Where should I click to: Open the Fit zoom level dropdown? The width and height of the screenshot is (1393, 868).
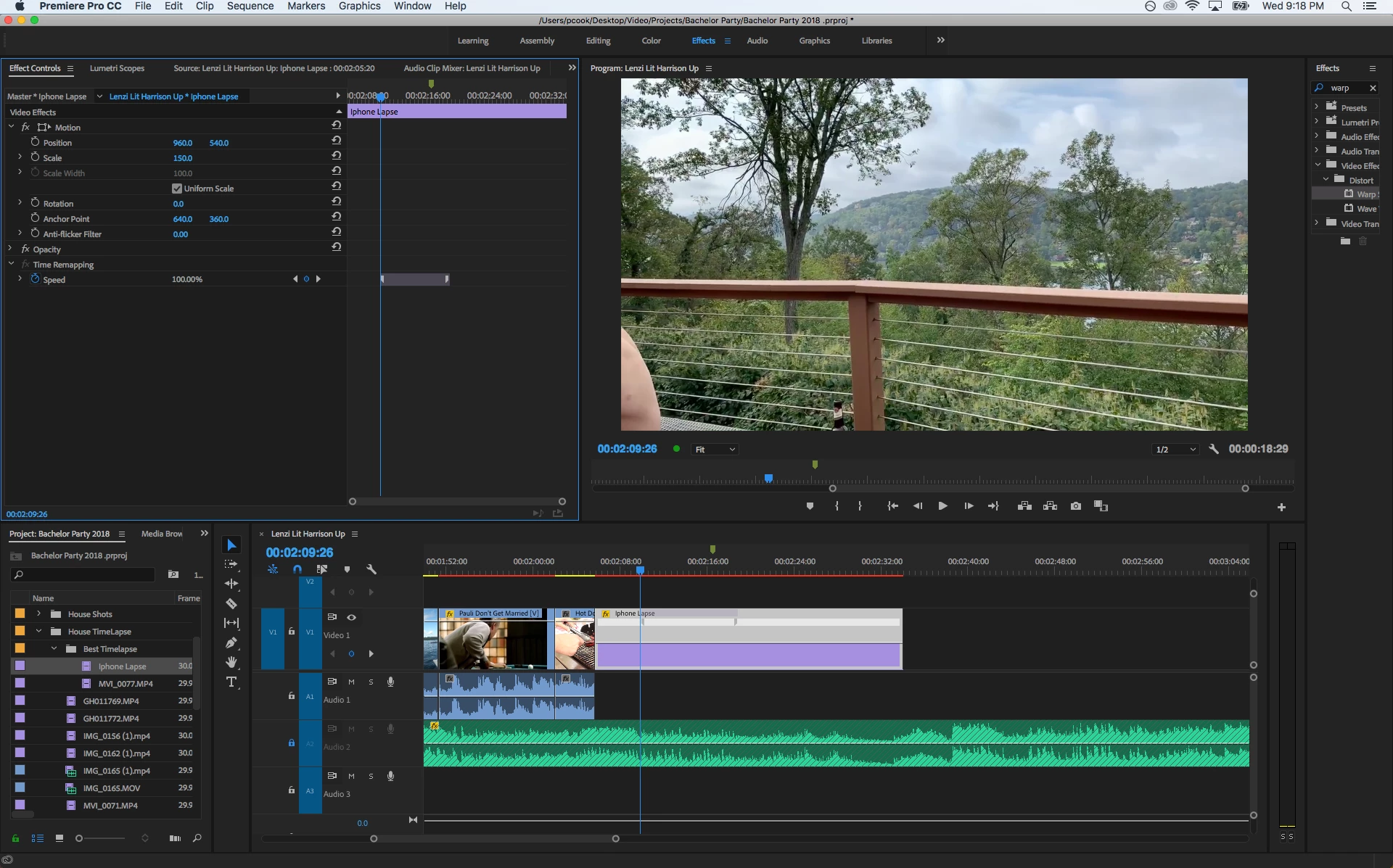point(715,450)
